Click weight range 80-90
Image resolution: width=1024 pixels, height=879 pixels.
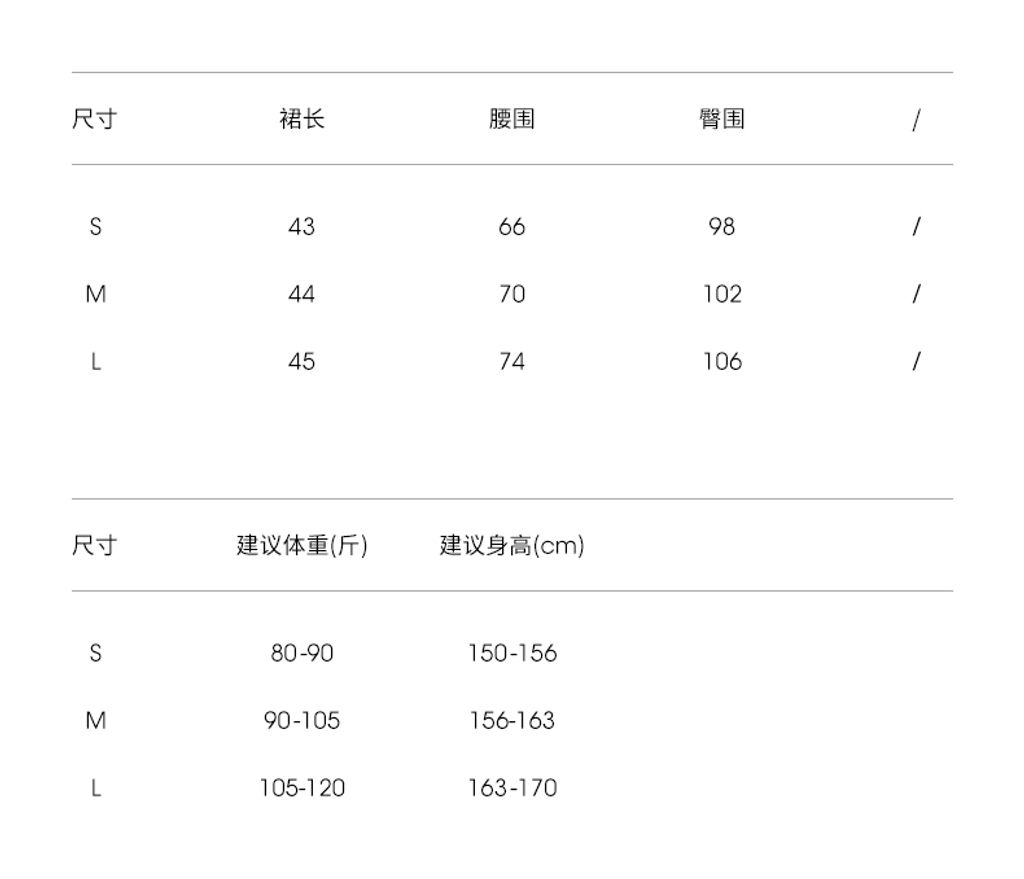[x=301, y=654]
